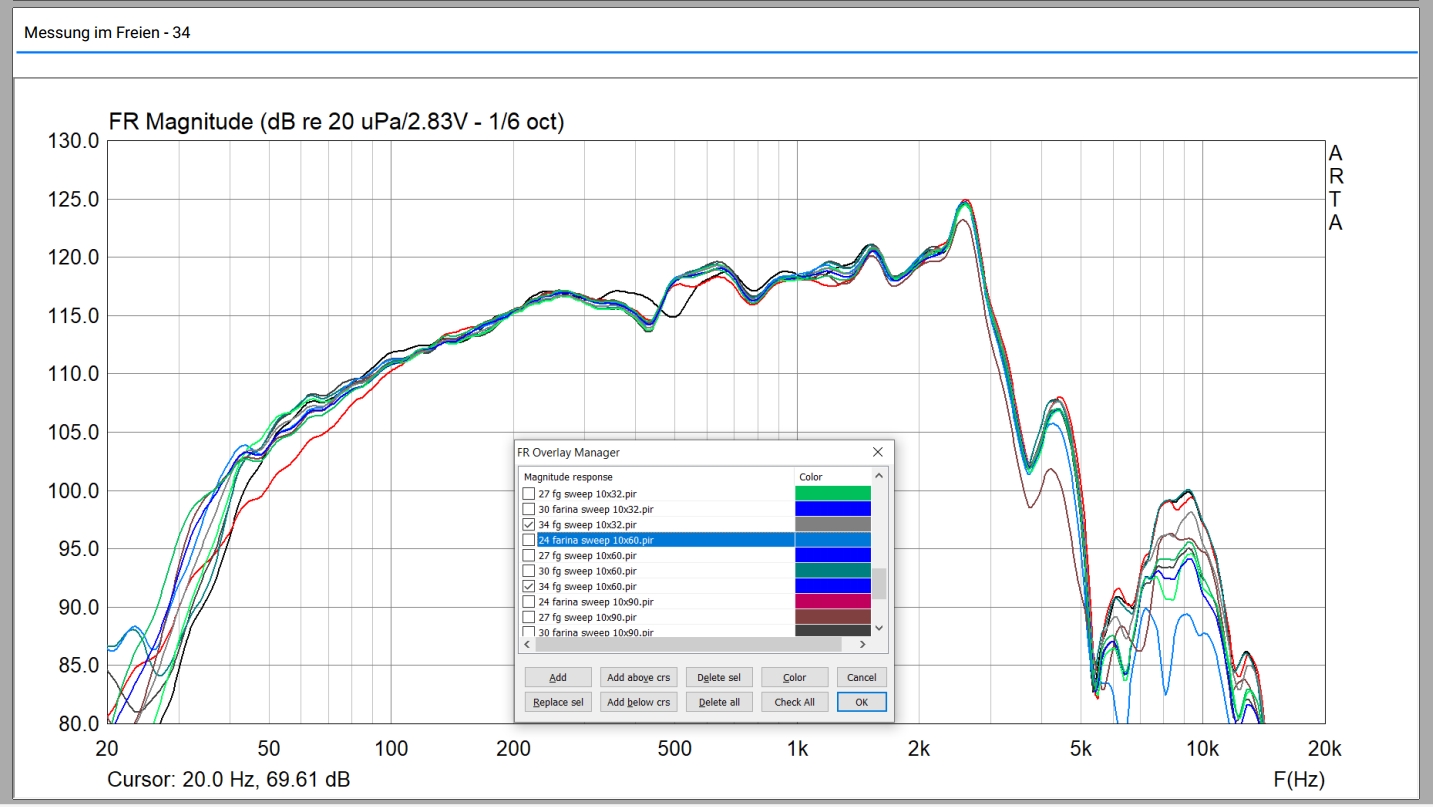Select the 24 farina sweep 10x60.pir row text
The width and height of the screenshot is (1433, 807).
[596, 540]
